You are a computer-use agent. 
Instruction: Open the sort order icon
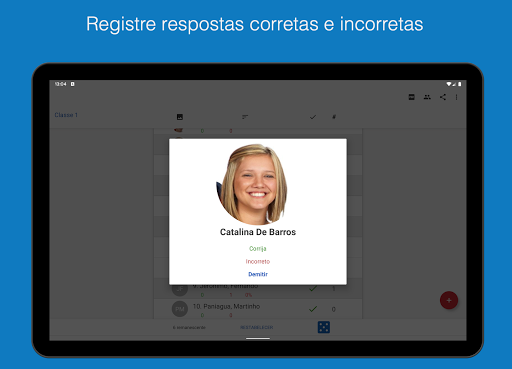click(x=245, y=117)
